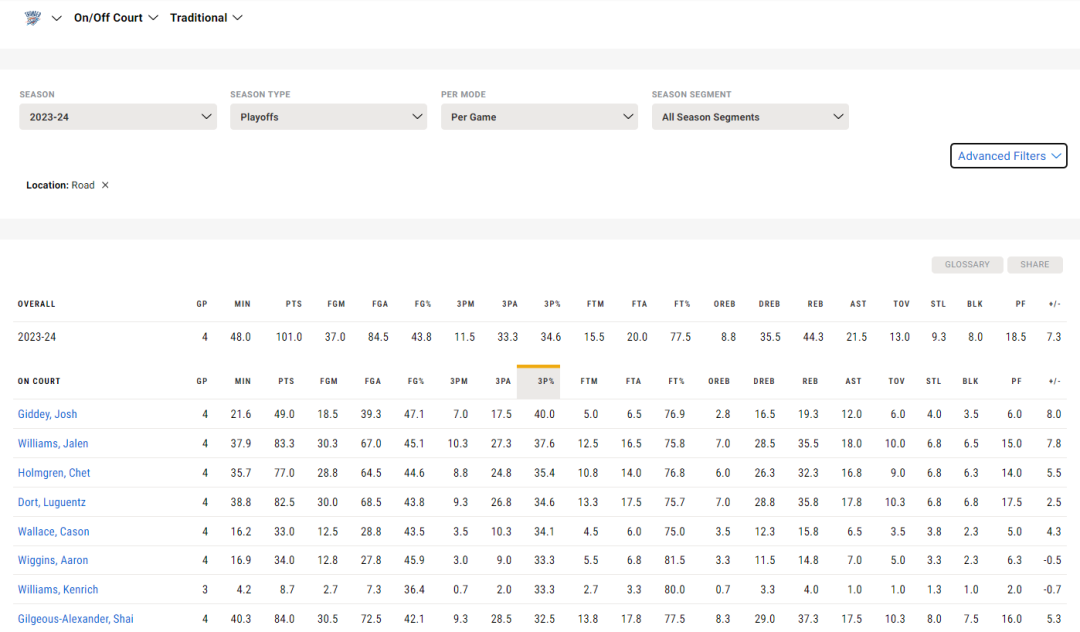Sort On Court table by 3P%
The height and width of the screenshot is (632, 1080).
[539, 381]
